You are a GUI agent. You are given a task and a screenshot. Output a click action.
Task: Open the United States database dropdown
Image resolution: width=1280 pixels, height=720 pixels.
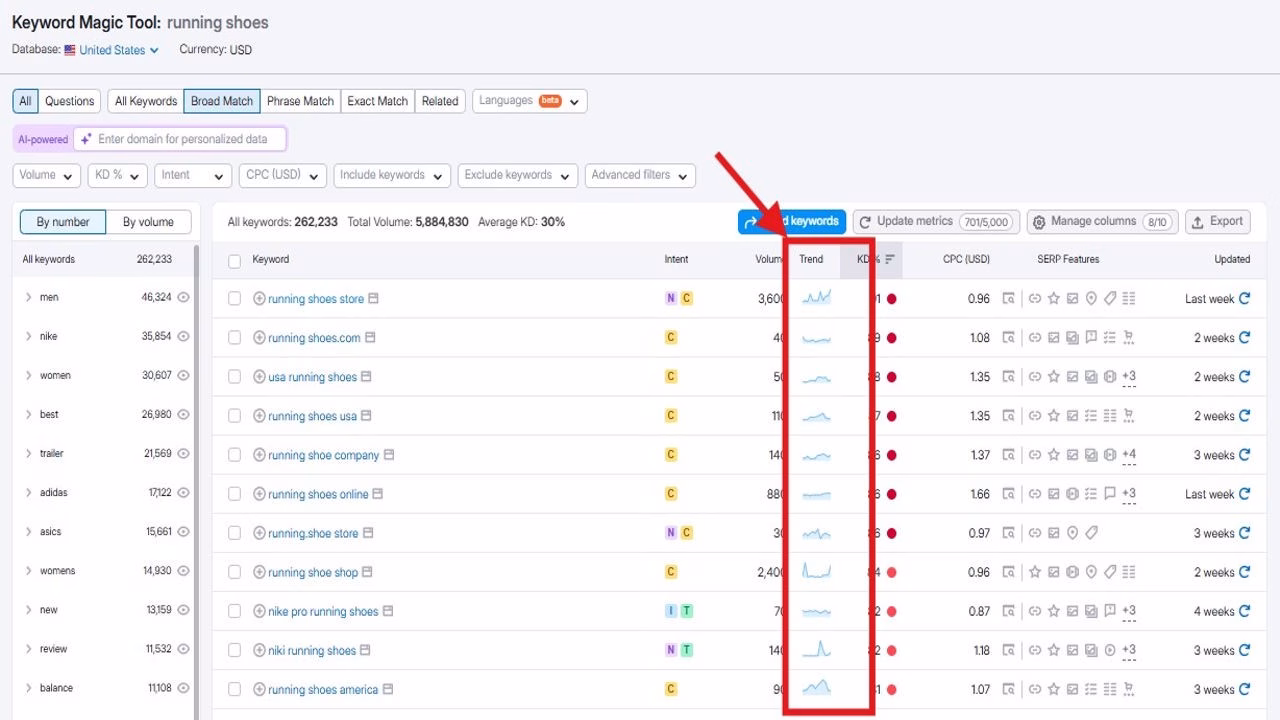click(x=119, y=50)
